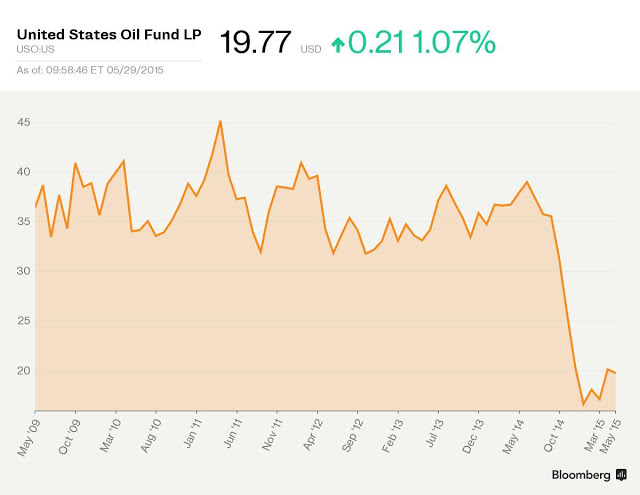Select the May '09 axis label

coord(28,438)
